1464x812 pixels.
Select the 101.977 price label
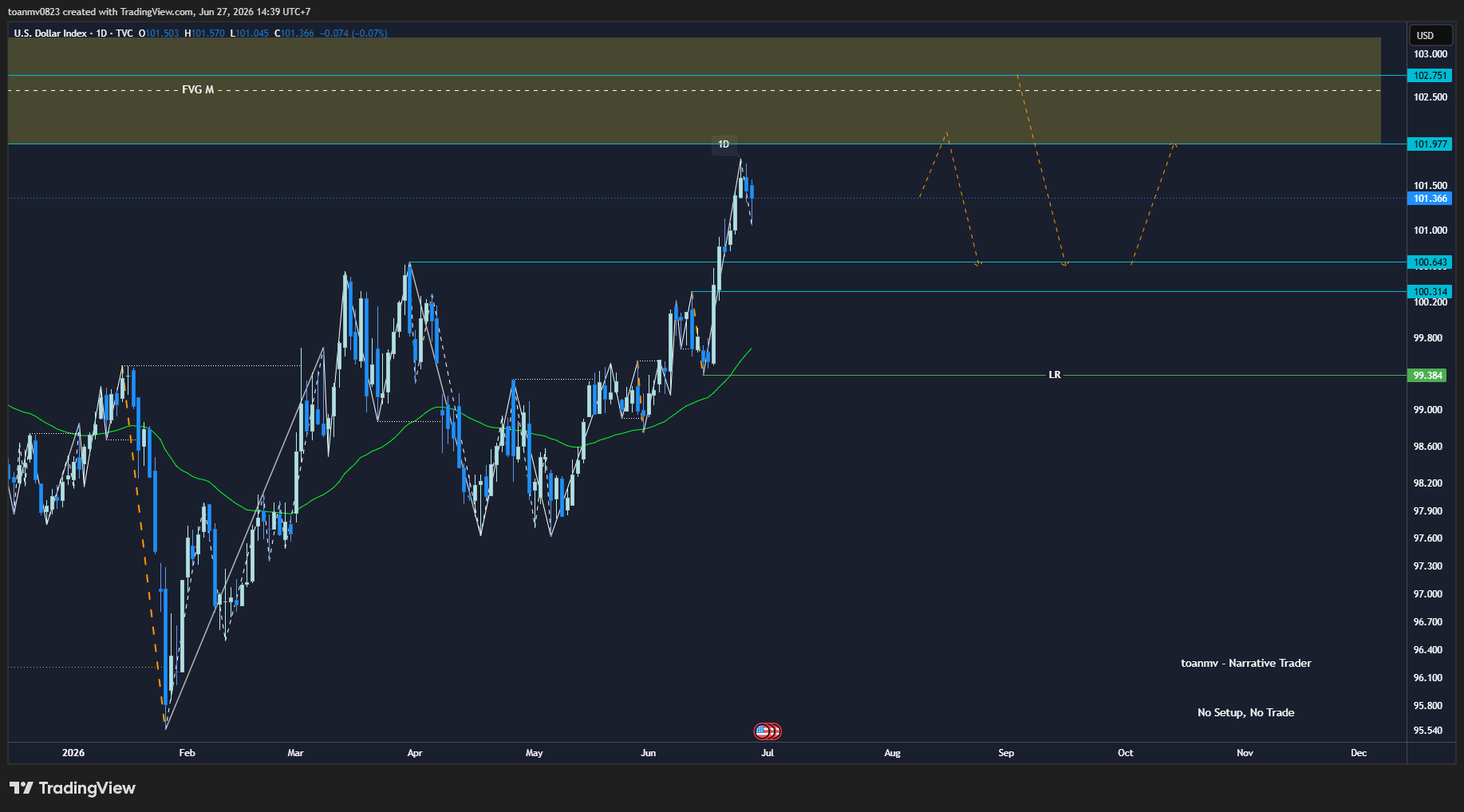pyautogui.click(x=1430, y=144)
